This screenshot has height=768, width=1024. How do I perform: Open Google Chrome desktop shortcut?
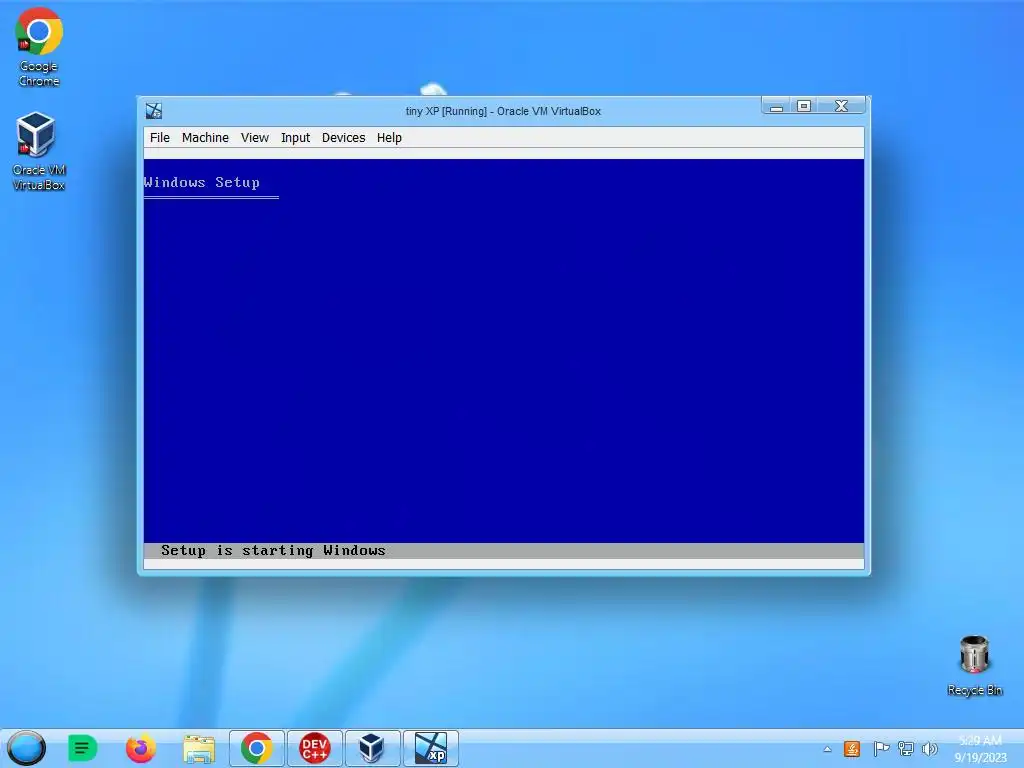tap(39, 48)
